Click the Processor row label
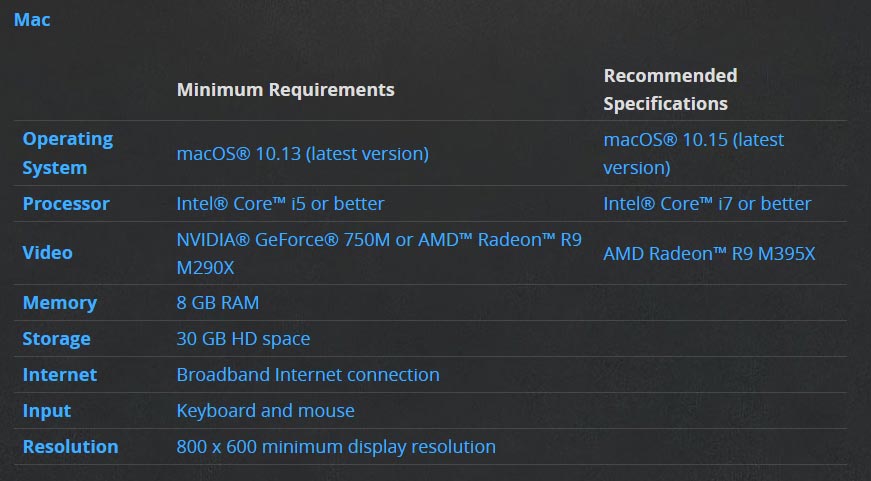 (x=66, y=204)
